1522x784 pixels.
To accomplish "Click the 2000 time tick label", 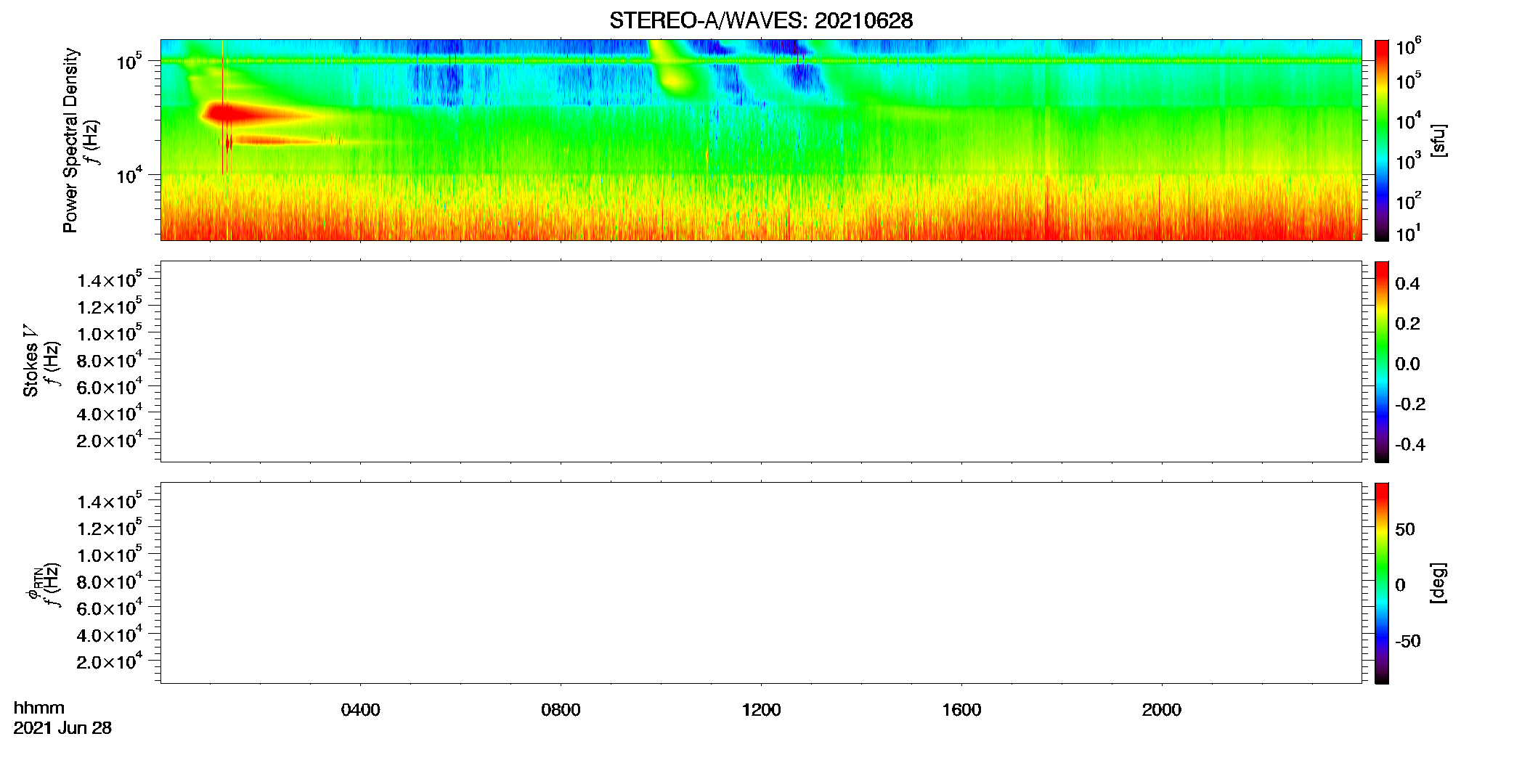I will (1162, 710).
